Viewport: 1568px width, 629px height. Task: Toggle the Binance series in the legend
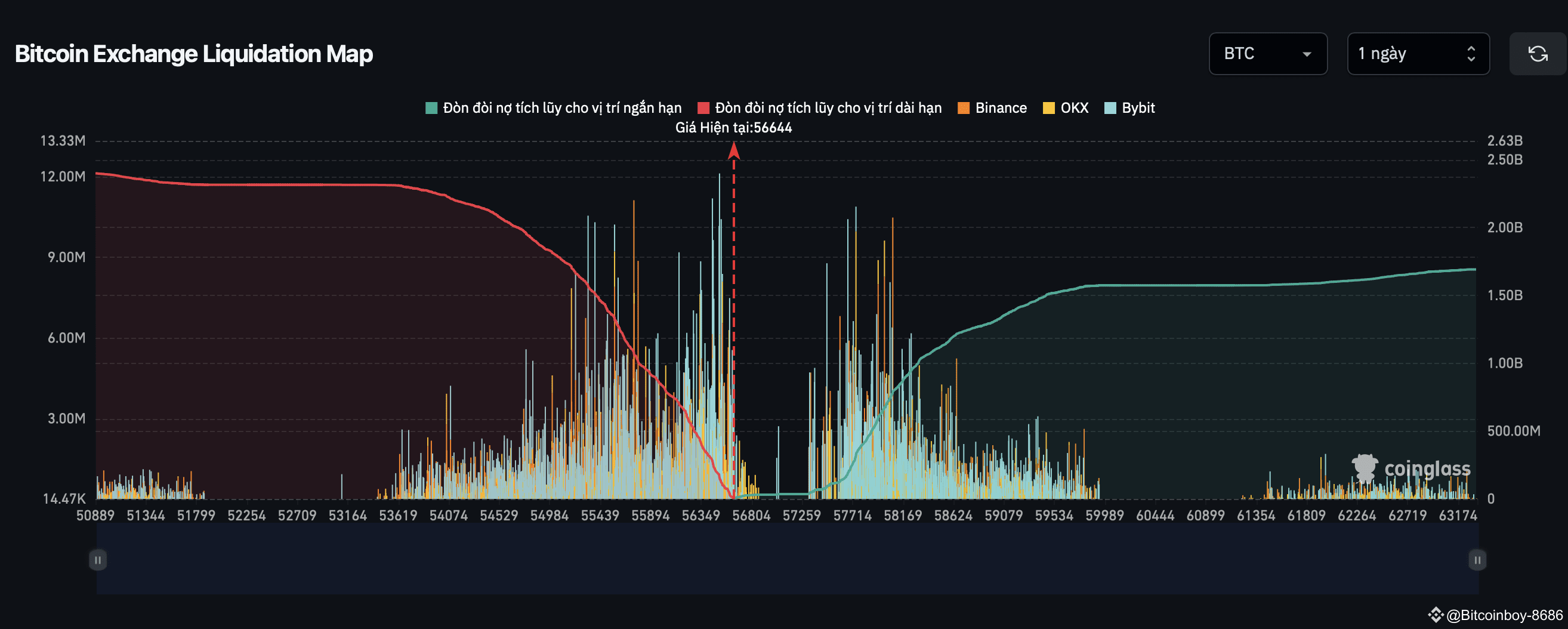click(1001, 107)
